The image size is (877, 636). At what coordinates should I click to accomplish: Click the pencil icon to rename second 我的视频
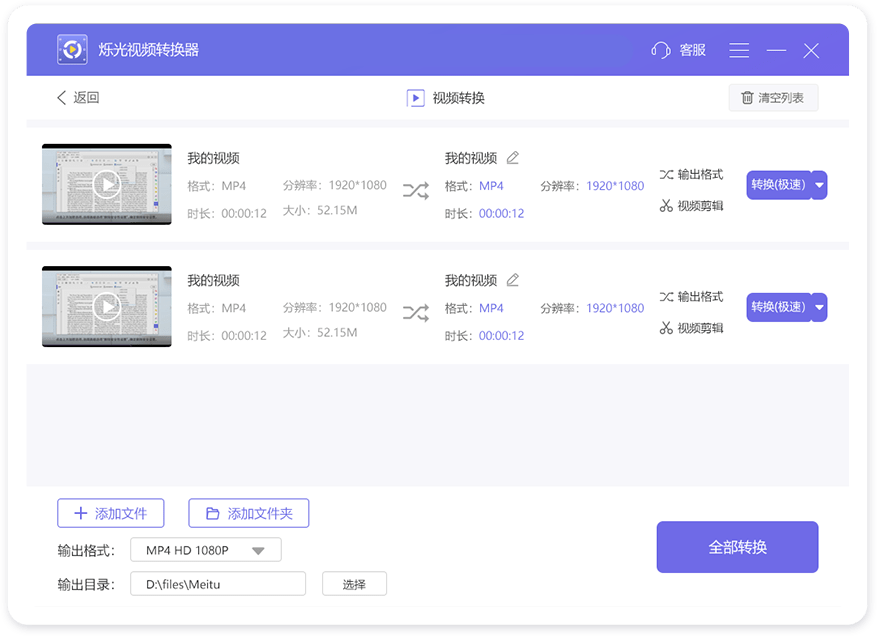tap(513, 280)
